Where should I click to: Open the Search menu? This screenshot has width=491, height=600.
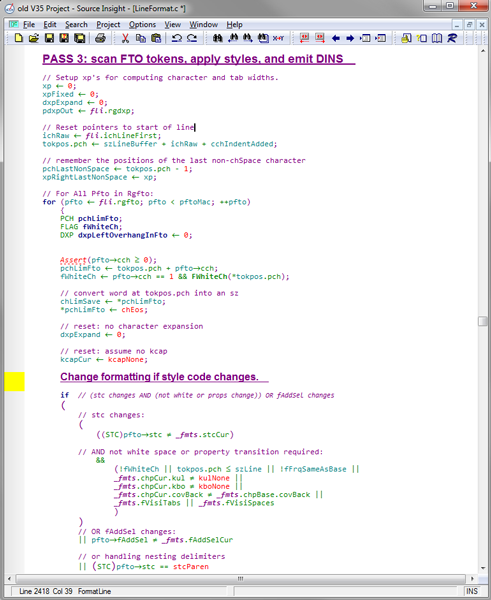76,24
